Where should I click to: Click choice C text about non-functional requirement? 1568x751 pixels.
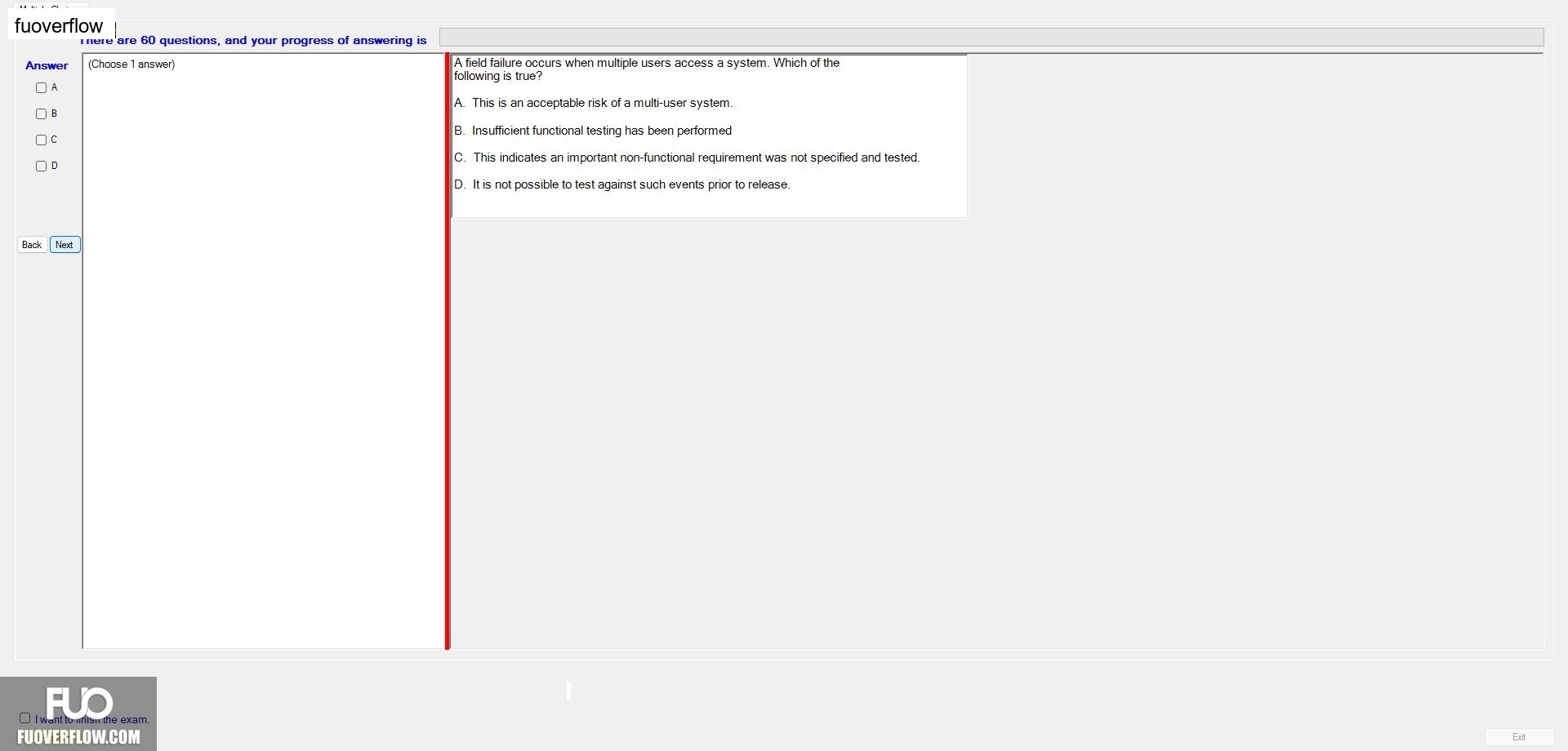click(x=687, y=158)
